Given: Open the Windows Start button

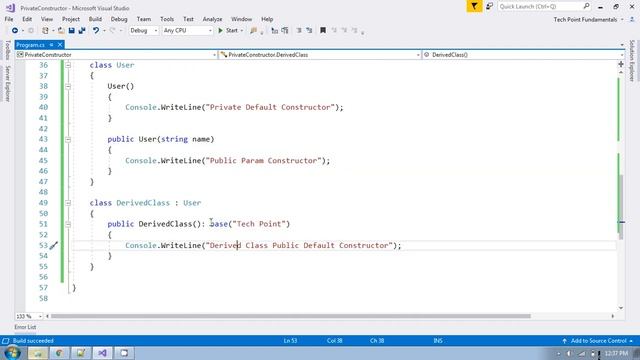Looking at the screenshot, I should [x=12, y=353].
